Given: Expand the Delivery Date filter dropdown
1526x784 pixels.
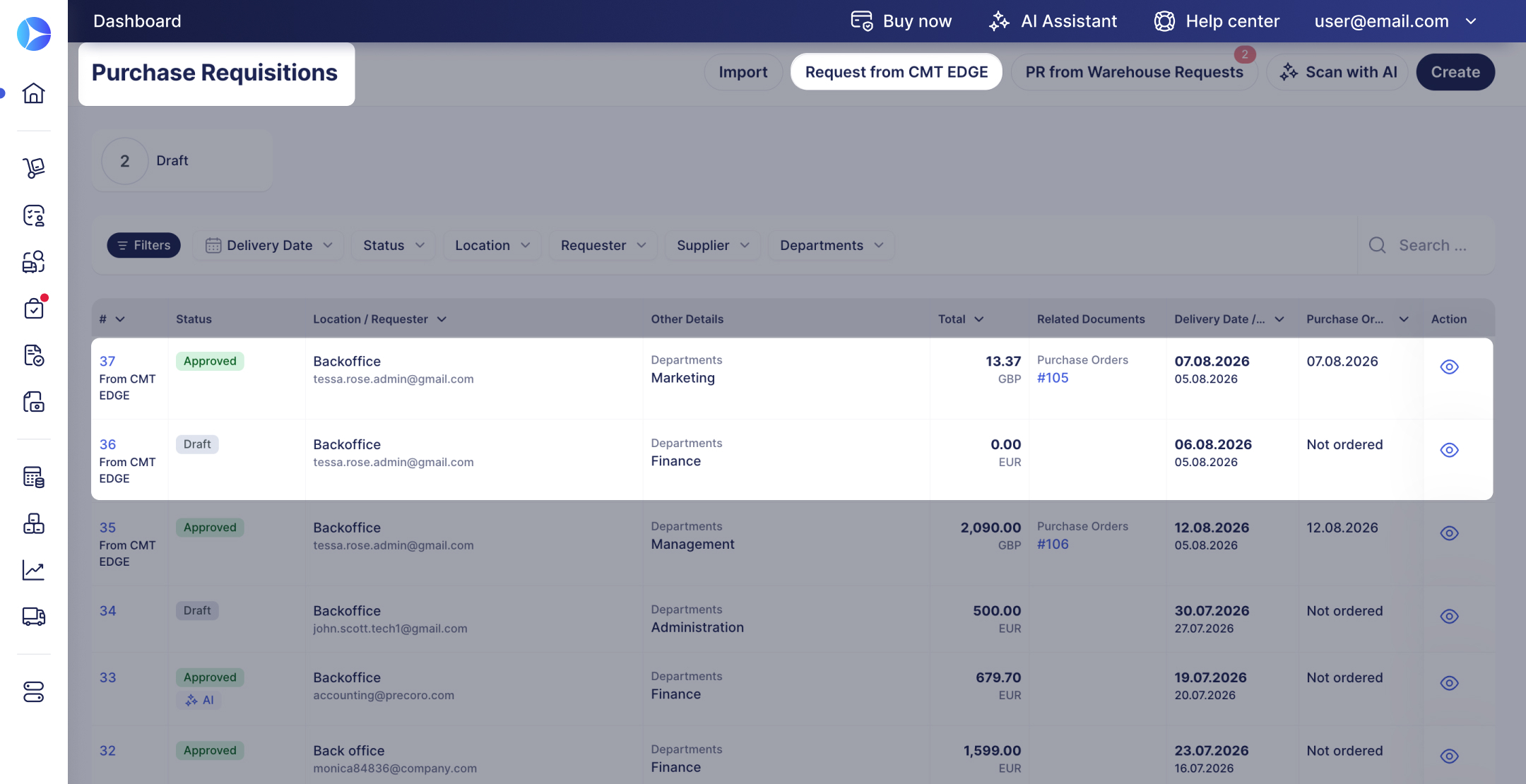Looking at the screenshot, I should [268, 245].
